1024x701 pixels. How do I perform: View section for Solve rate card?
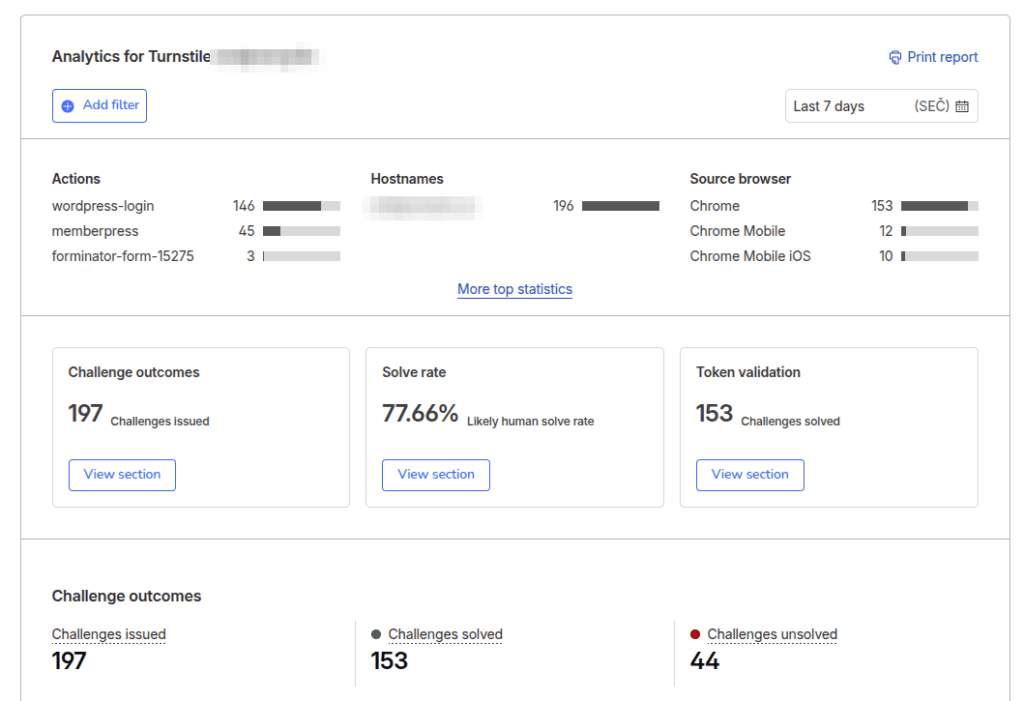point(436,474)
